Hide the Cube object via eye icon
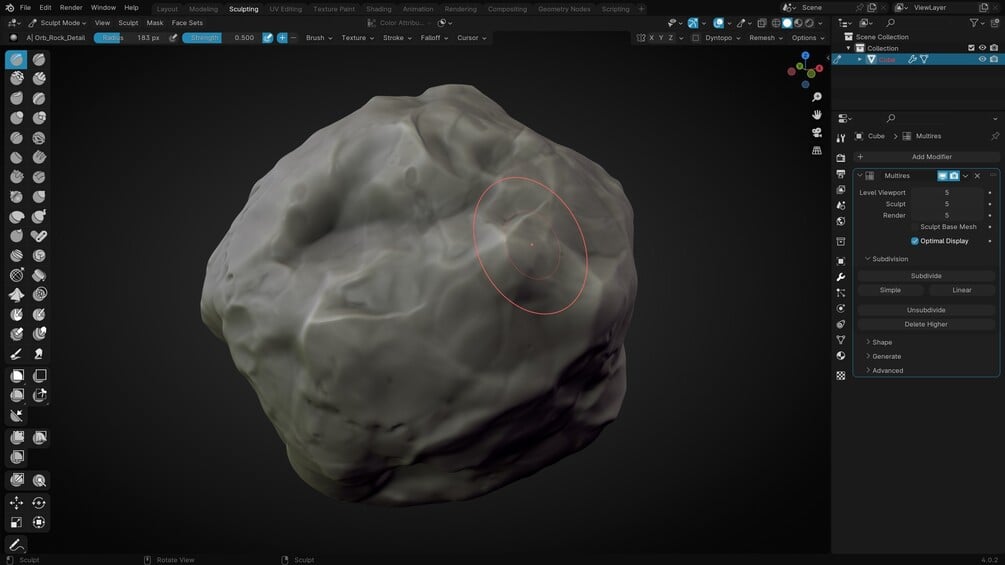Screen dimensions: 1005x565 981,59
